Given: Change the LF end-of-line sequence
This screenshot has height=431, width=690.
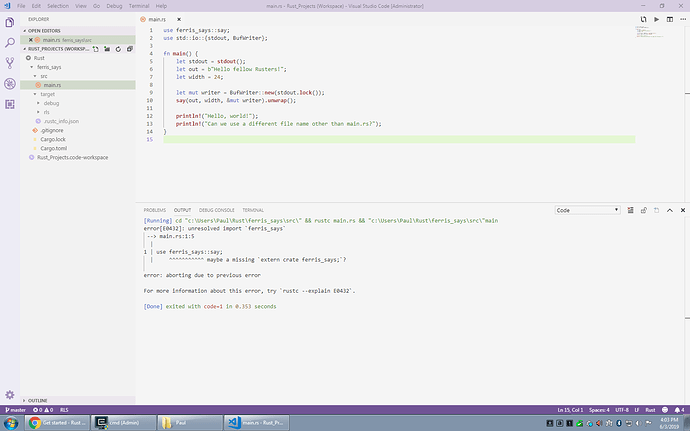Looking at the screenshot, I should (637, 410).
